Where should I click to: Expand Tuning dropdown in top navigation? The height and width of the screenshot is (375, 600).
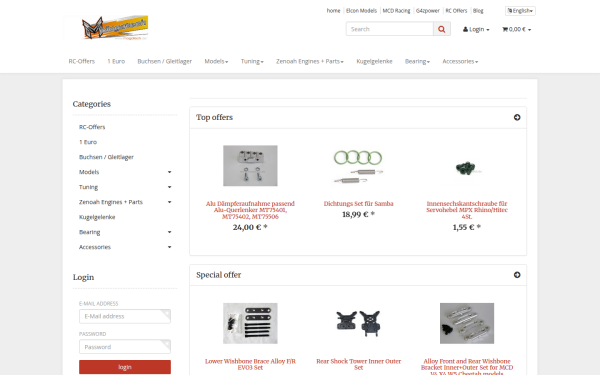coord(252,61)
